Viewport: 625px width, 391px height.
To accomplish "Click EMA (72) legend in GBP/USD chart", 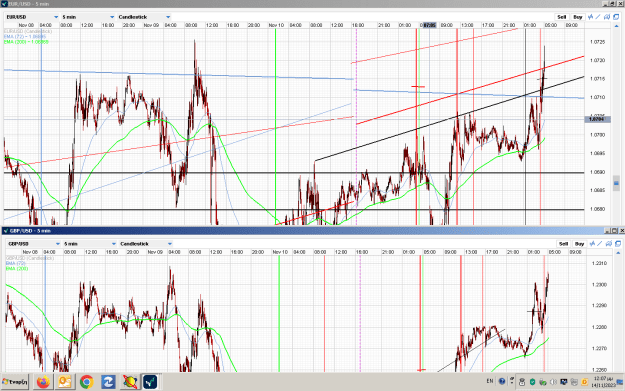I will tap(16, 263).
